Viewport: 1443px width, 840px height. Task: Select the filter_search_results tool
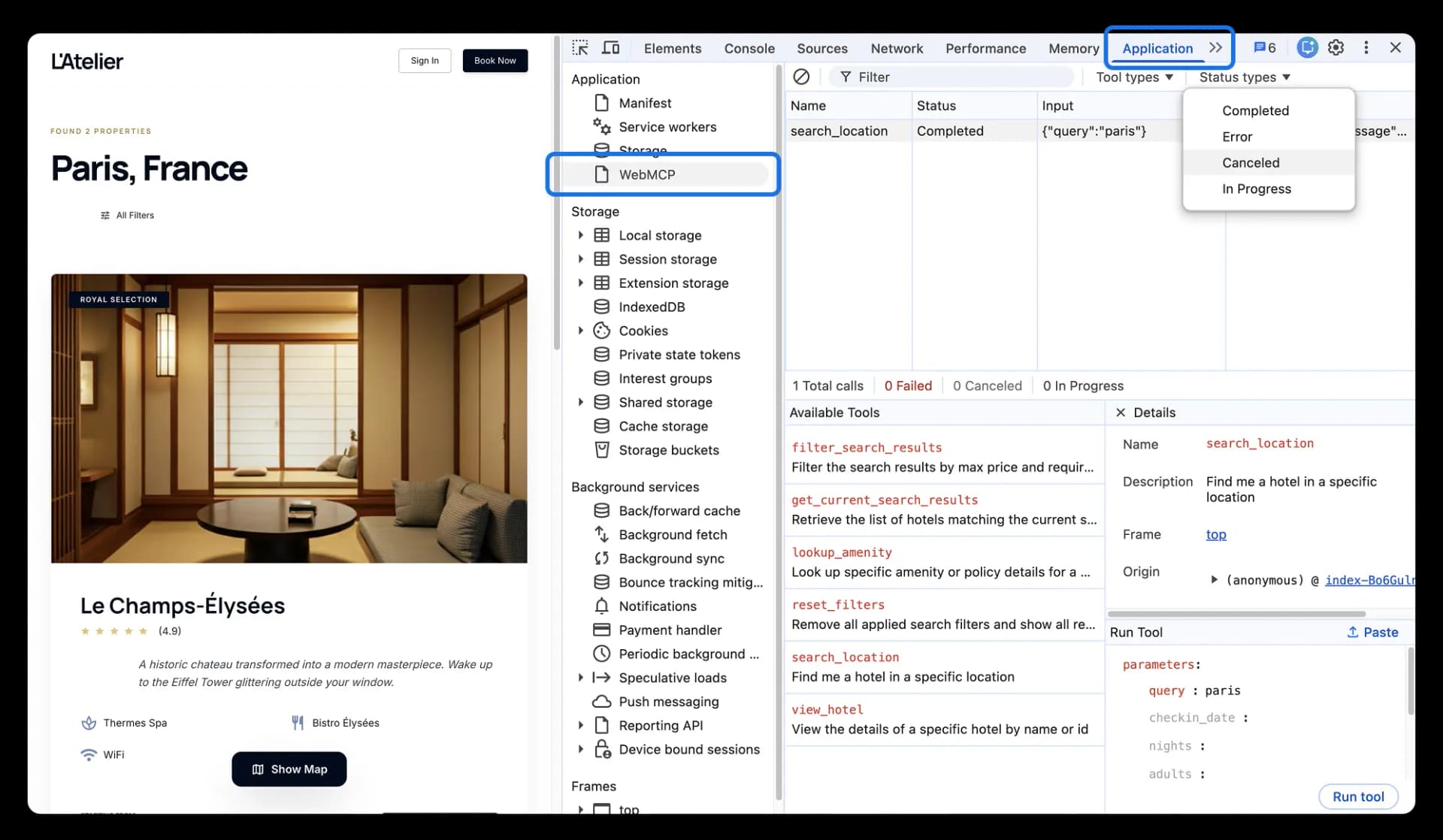click(x=944, y=457)
